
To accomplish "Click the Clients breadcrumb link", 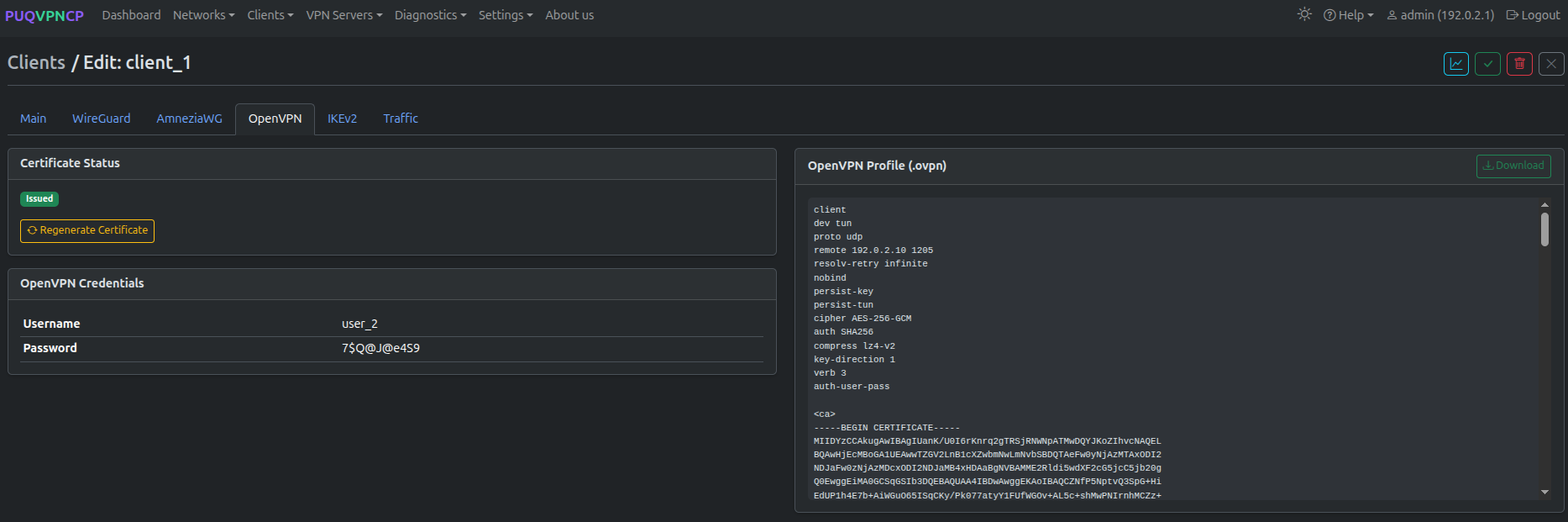I will (36, 62).
